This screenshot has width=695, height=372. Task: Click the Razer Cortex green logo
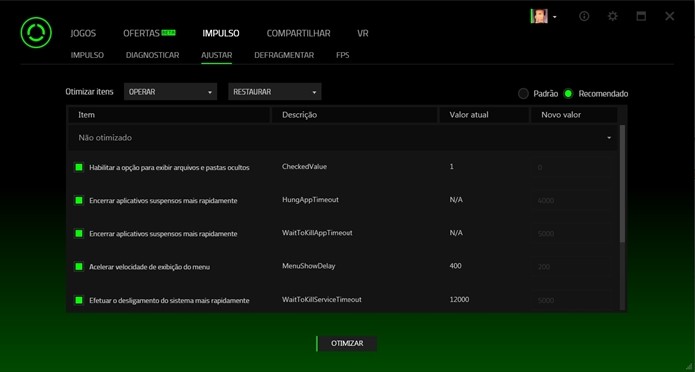pyautogui.click(x=36, y=32)
